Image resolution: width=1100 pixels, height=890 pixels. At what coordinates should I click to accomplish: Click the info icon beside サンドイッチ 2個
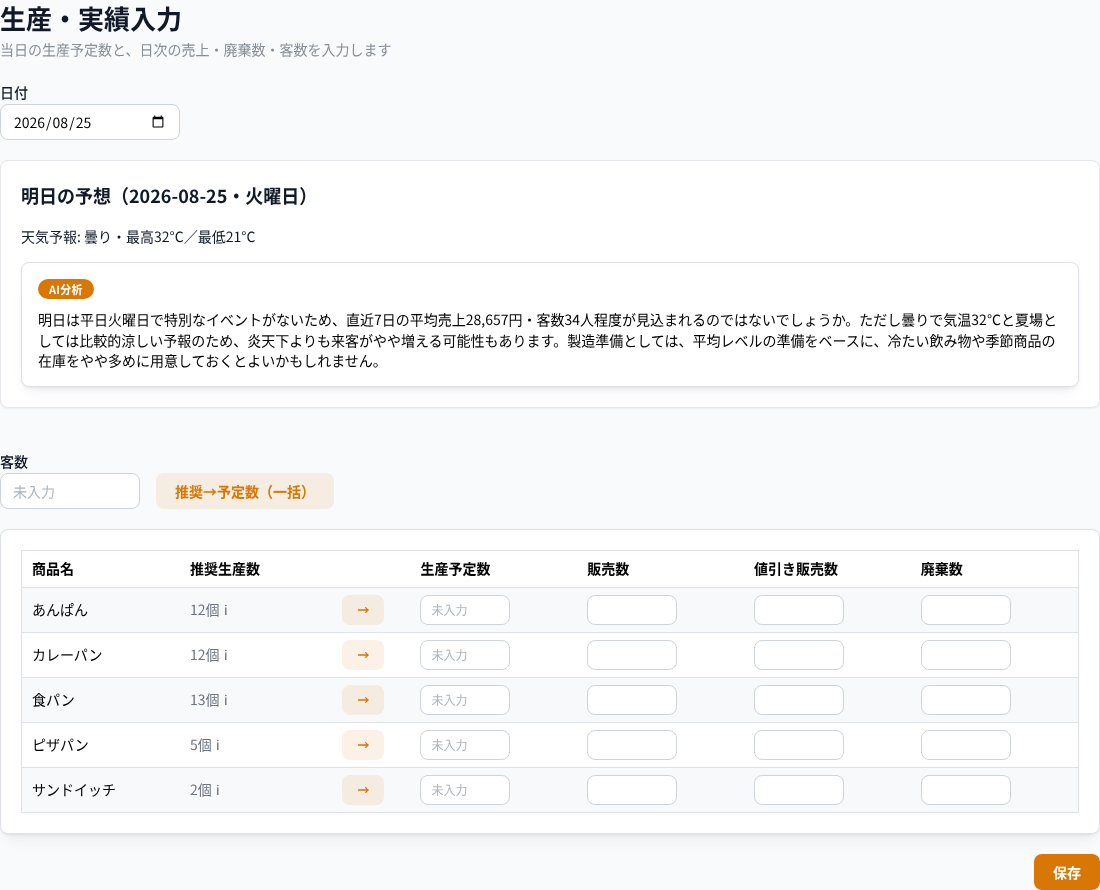pyautogui.click(x=217, y=790)
